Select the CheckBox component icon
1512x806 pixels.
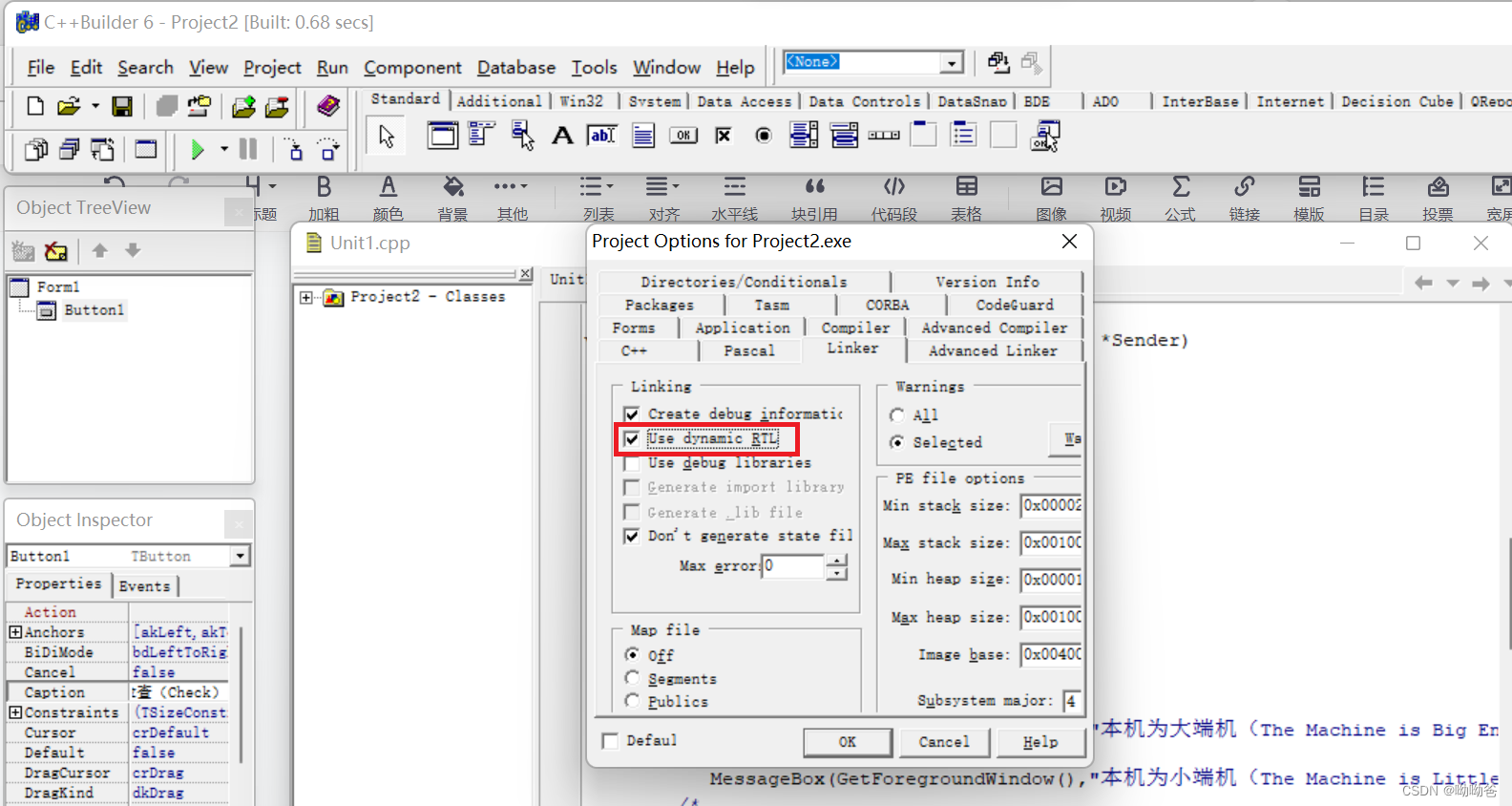[724, 136]
